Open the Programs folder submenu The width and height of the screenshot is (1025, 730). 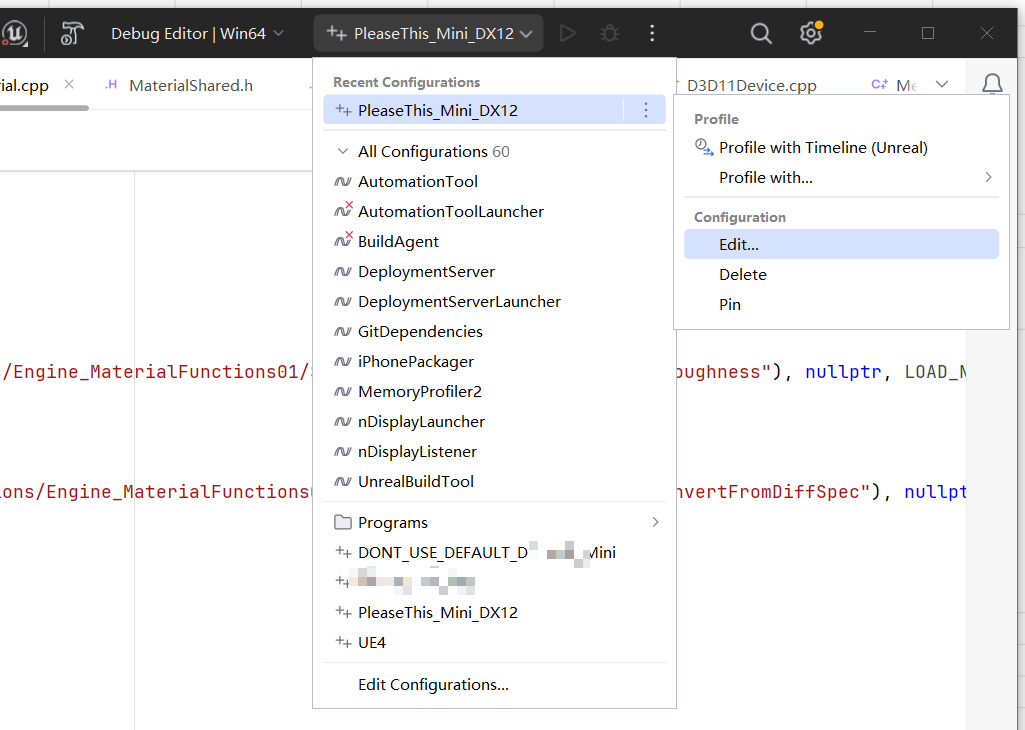click(494, 523)
